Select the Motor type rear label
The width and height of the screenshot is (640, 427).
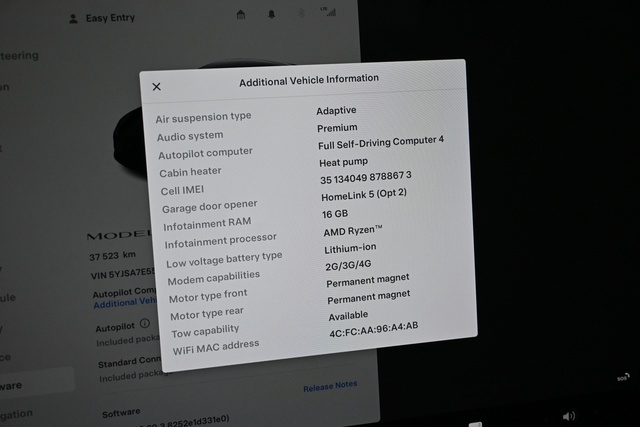207,314
